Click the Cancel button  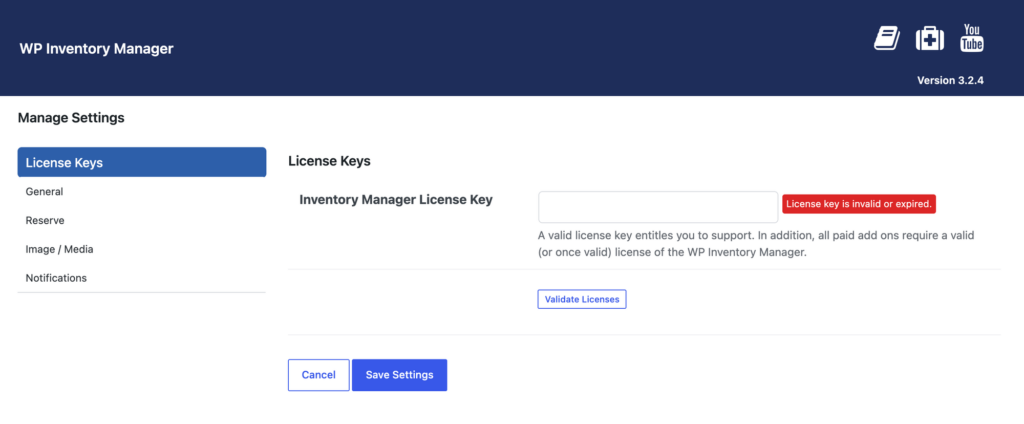(319, 375)
